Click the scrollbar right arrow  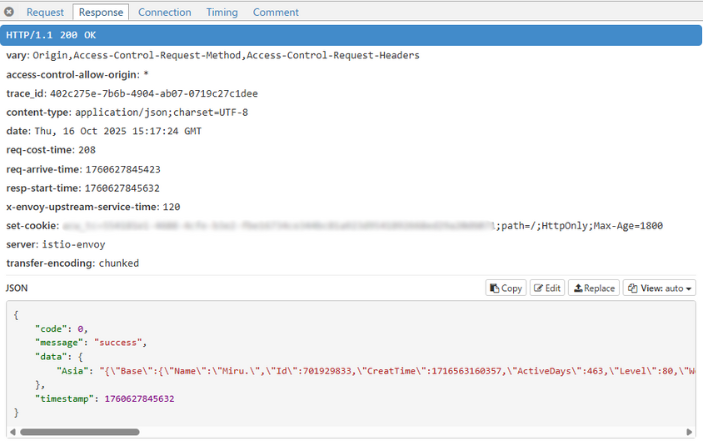point(693,432)
